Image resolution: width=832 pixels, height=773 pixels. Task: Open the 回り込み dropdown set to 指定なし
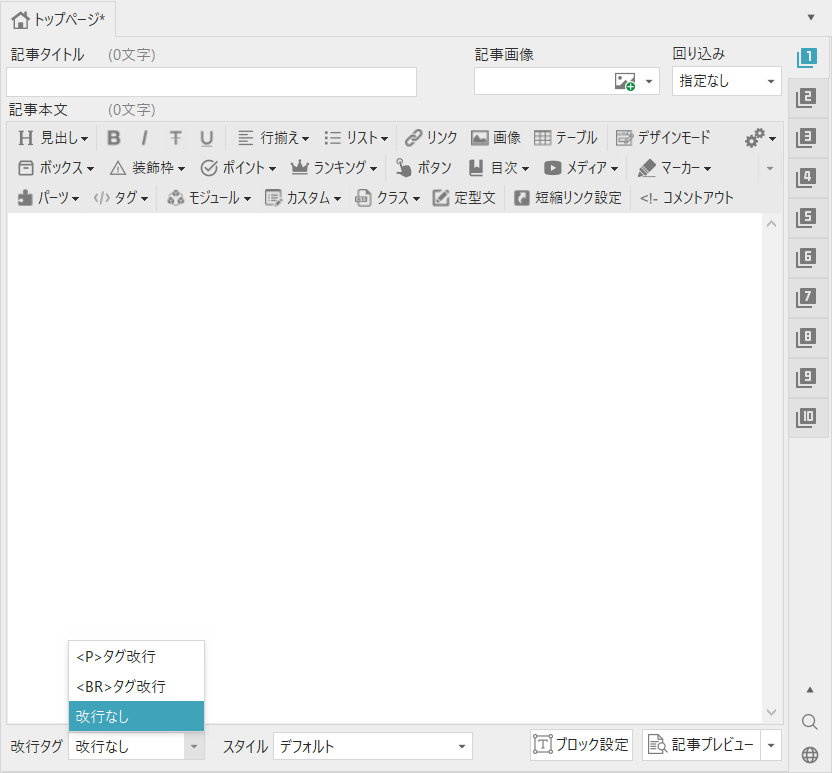pos(726,82)
